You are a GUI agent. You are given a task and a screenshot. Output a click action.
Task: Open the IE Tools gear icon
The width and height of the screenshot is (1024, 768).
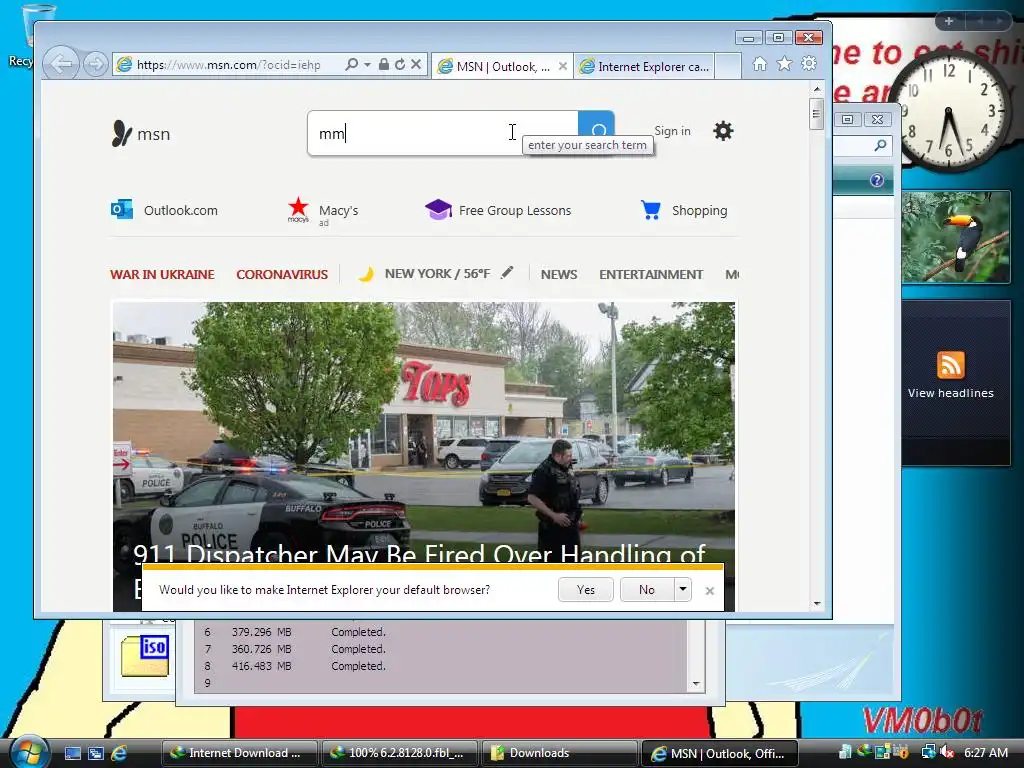coord(809,63)
